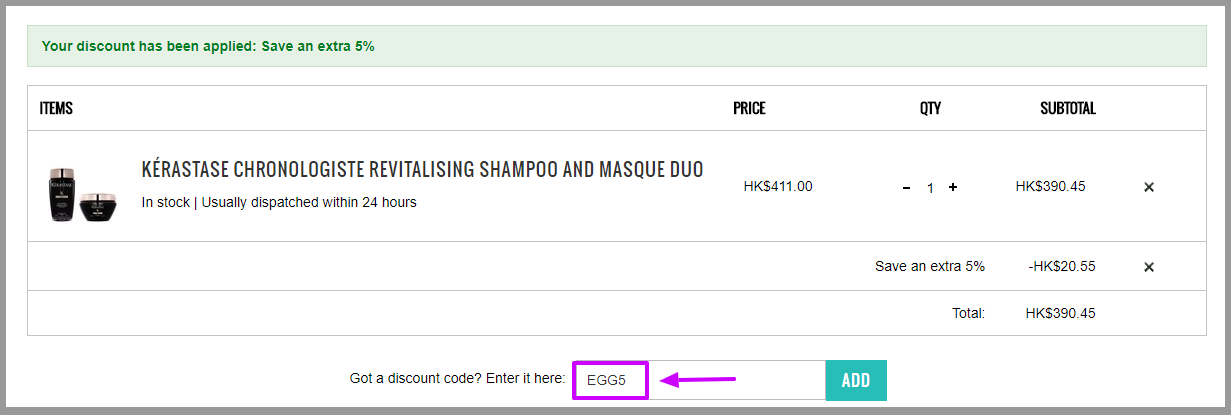Screen dimensions: 1231x415
Task: Select the quantity value 1
Action: (930, 188)
